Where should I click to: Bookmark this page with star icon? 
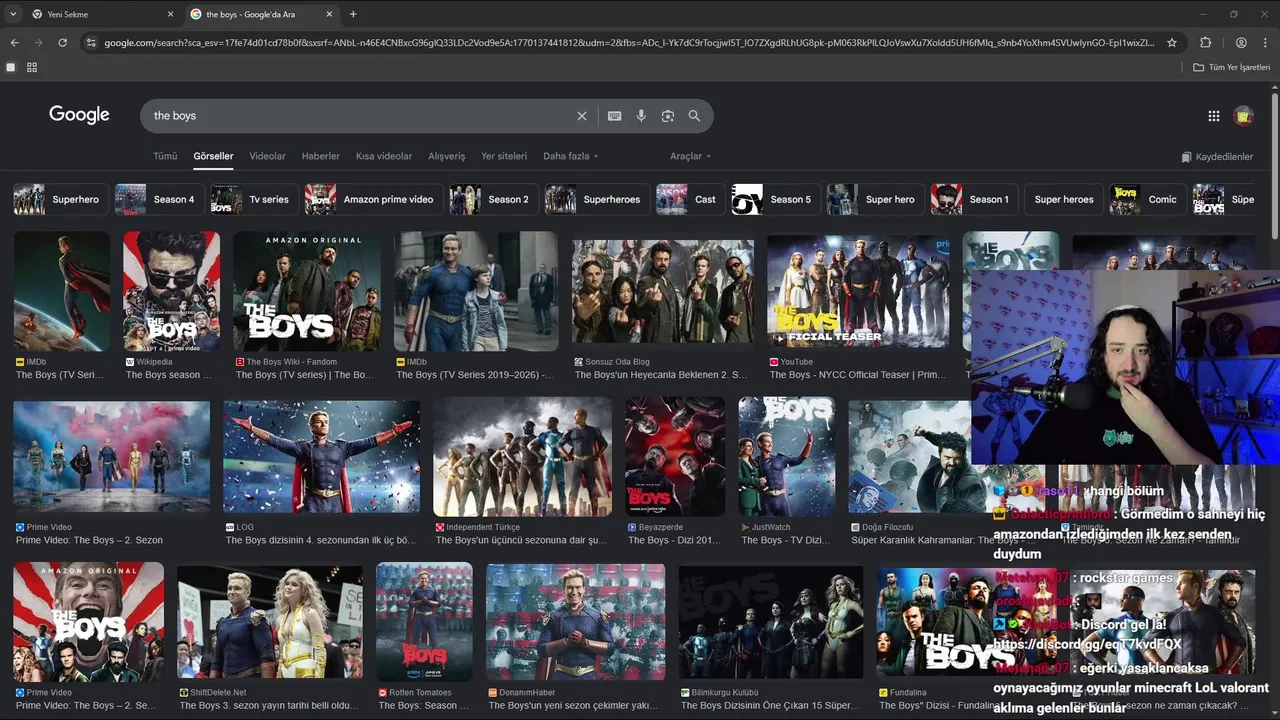1172,43
